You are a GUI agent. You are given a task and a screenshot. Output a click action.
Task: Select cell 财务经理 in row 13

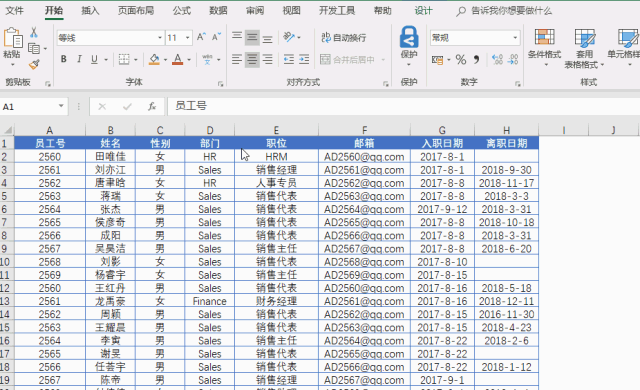click(x=276, y=301)
